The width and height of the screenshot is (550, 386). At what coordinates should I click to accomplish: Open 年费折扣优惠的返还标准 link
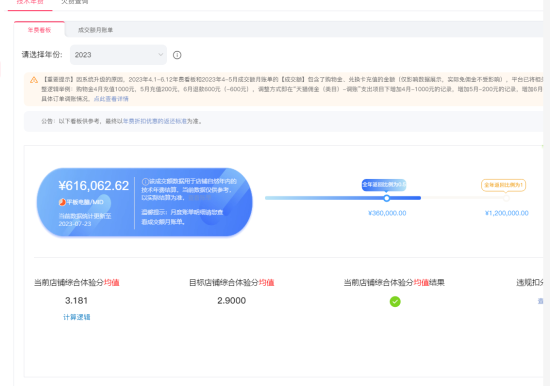155,121
